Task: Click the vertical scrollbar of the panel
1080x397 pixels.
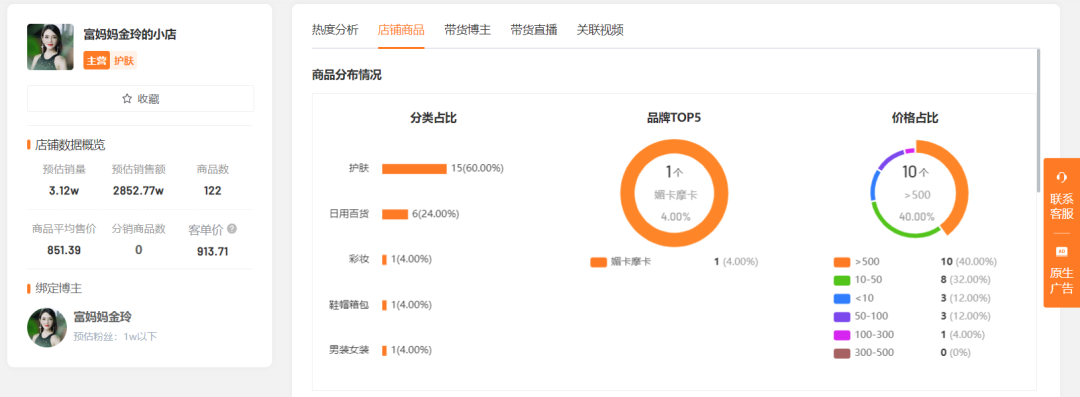Action: pyautogui.click(x=1039, y=121)
